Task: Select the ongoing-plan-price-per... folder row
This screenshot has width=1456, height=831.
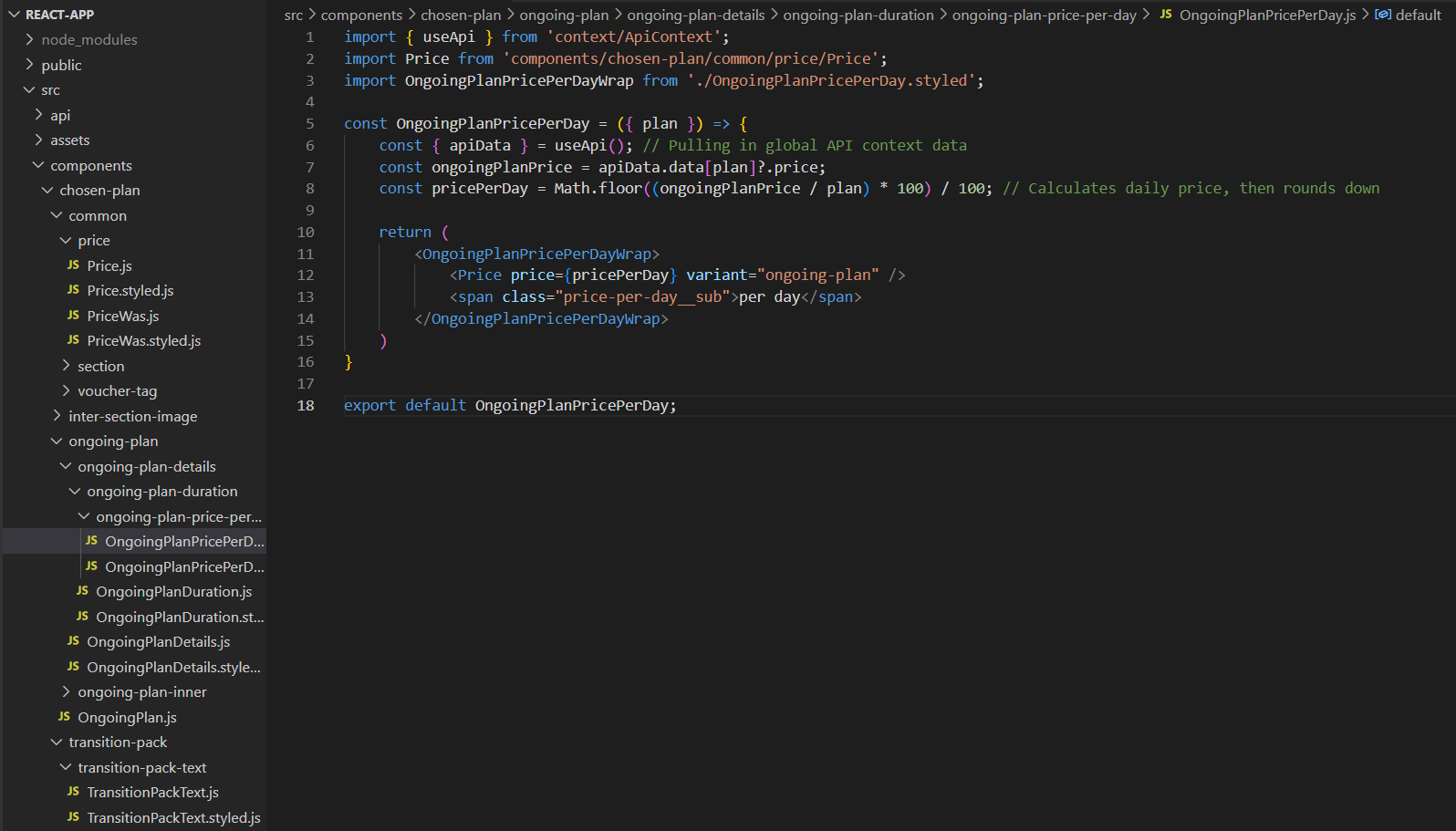Action: point(135,516)
